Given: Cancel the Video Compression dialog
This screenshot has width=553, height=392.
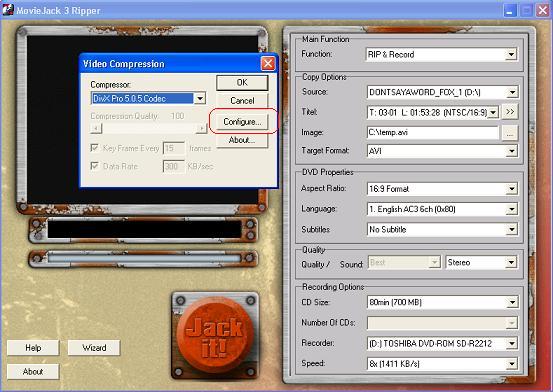Looking at the screenshot, I should tap(242, 101).
